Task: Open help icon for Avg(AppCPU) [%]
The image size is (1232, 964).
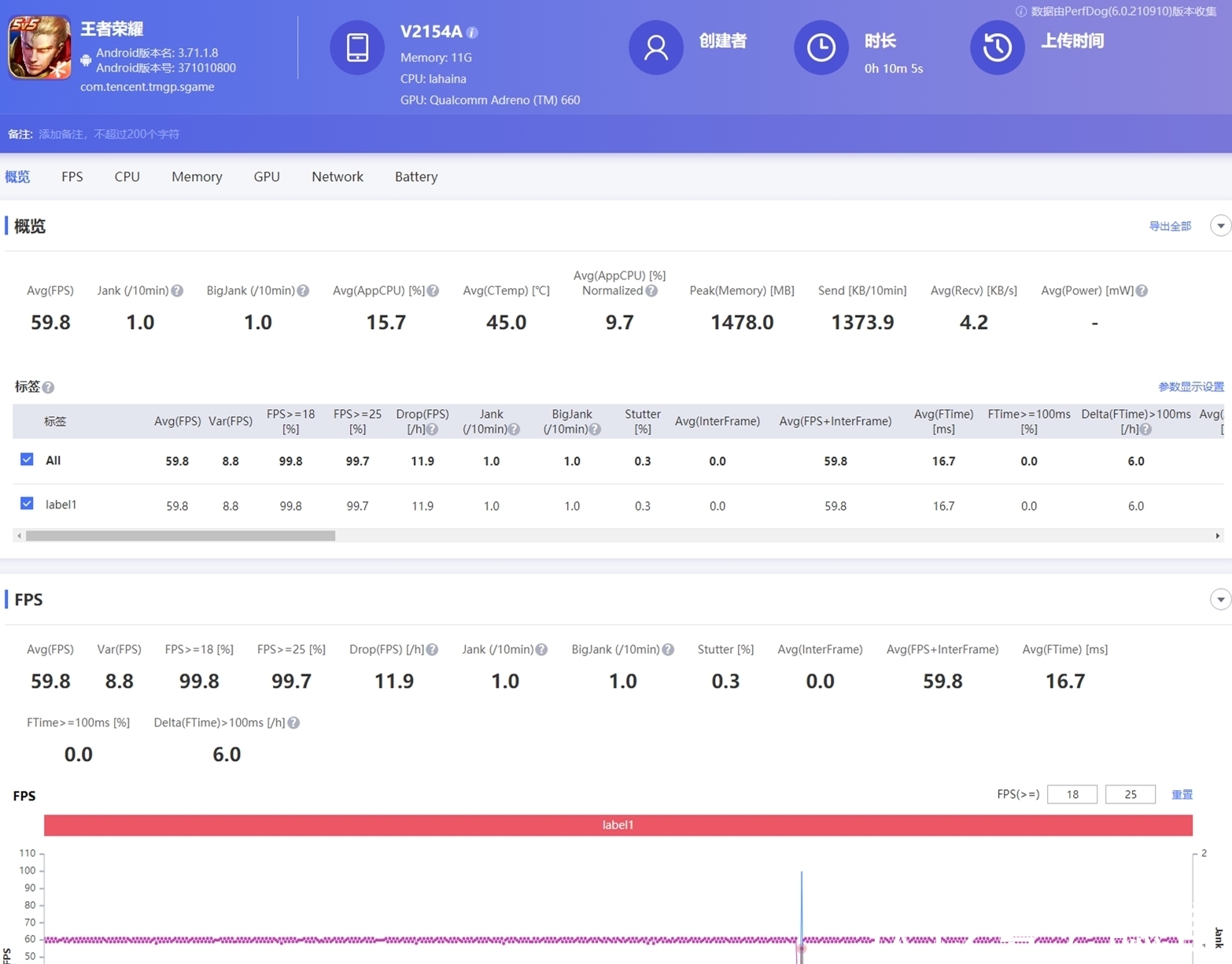Action: point(433,290)
